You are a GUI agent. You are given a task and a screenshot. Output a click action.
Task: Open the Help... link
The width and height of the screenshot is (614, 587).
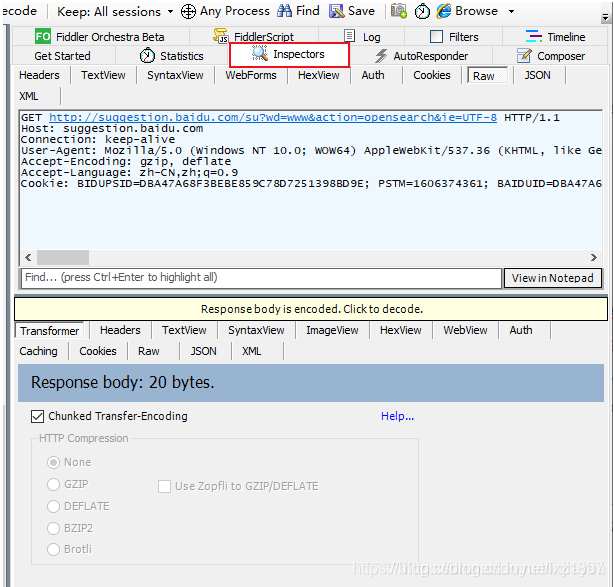(x=397, y=416)
